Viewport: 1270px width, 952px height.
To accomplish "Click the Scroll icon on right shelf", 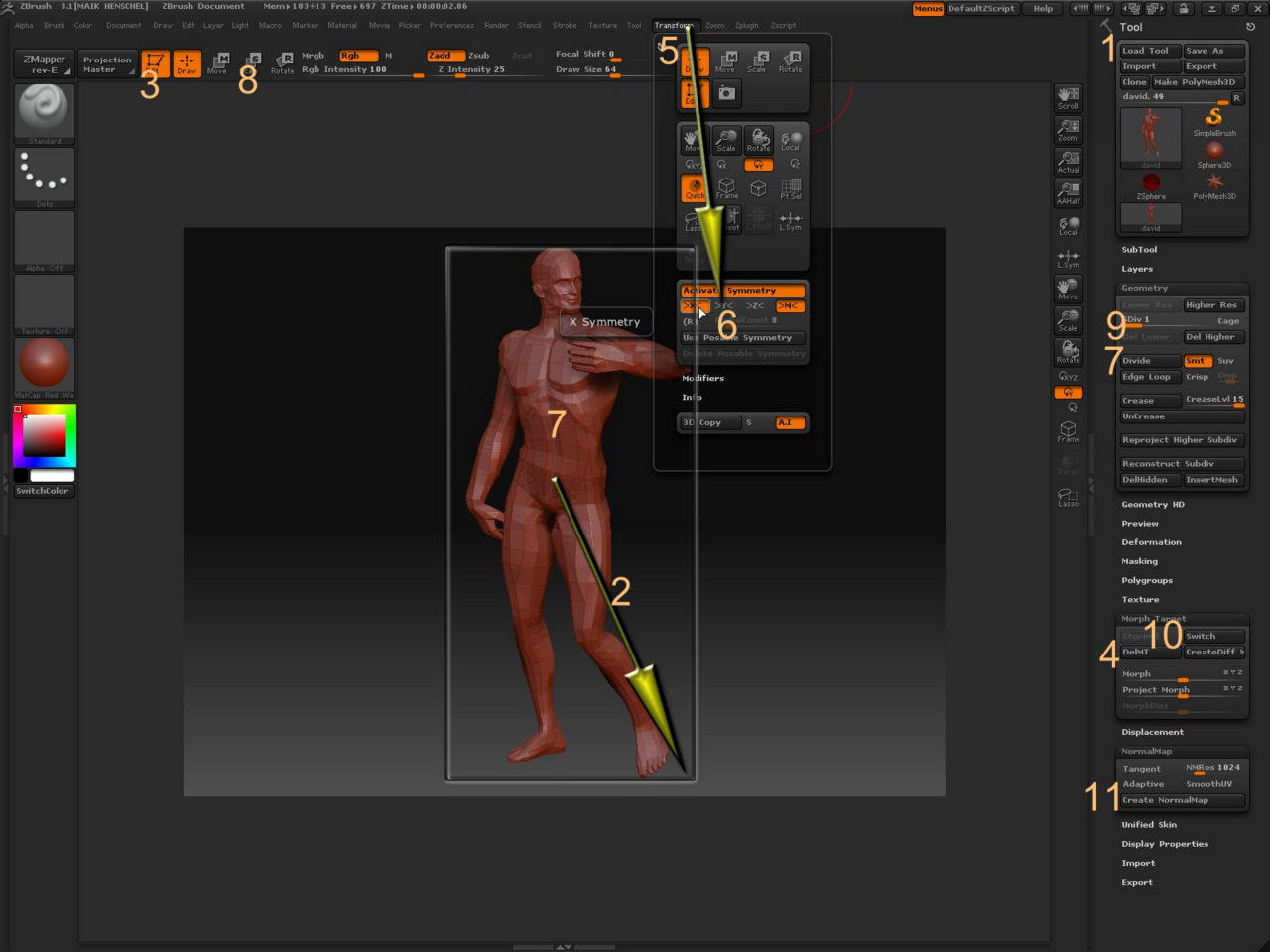I will (1068, 98).
